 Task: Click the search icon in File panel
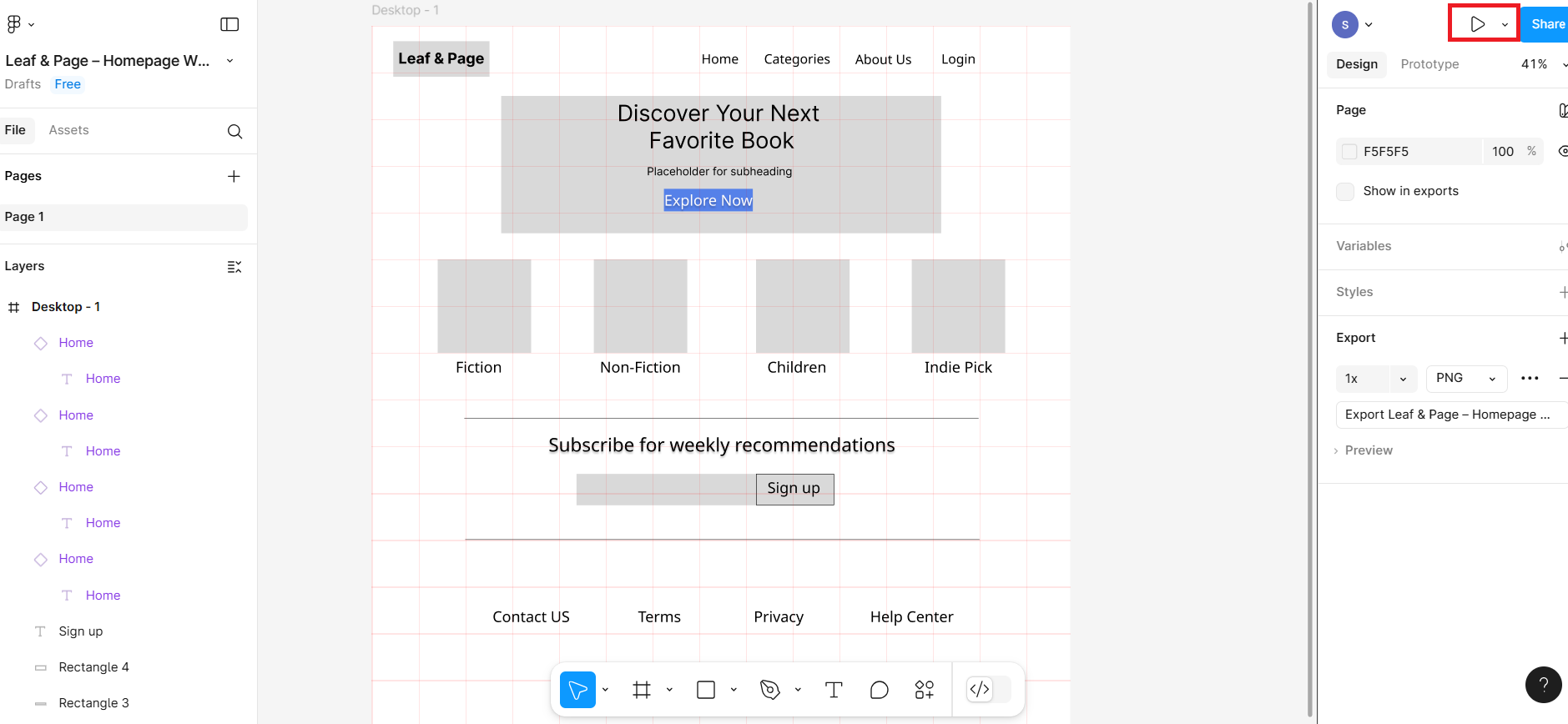(x=234, y=131)
